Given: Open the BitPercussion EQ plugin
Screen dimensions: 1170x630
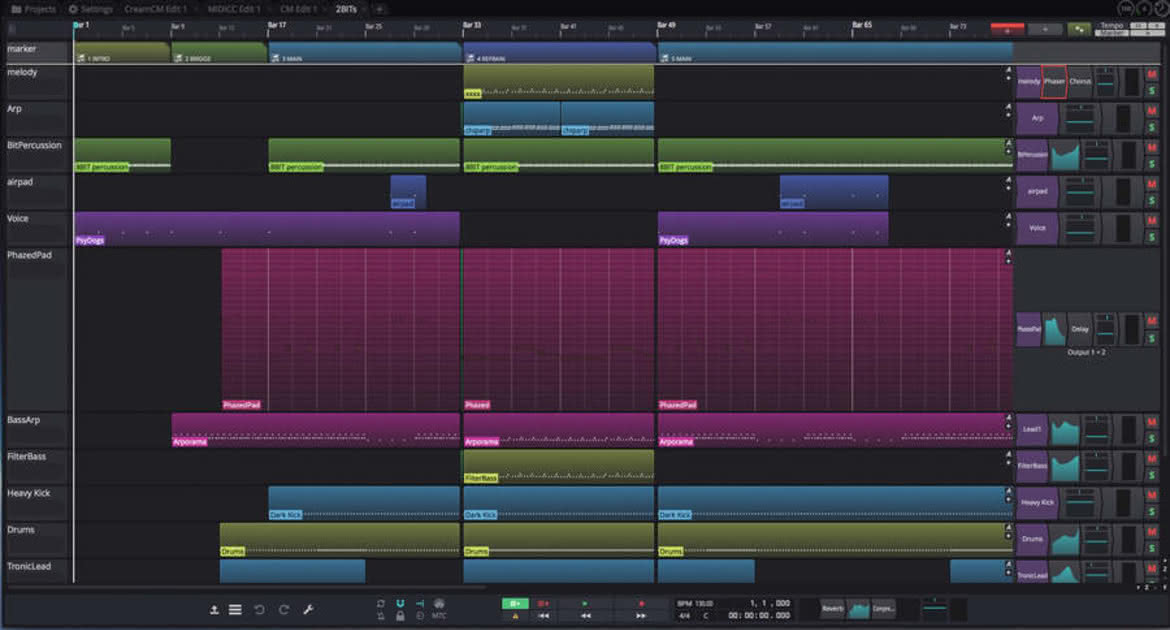Looking at the screenshot, I should tap(1066, 155).
